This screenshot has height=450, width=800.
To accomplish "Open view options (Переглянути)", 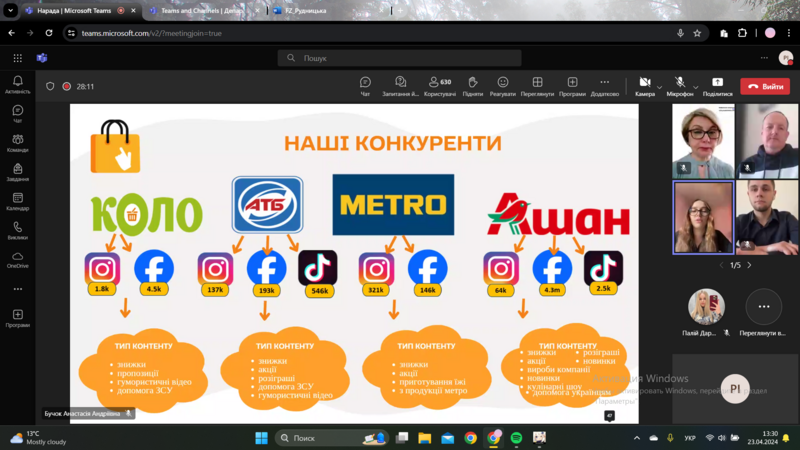I will click(x=537, y=86).
